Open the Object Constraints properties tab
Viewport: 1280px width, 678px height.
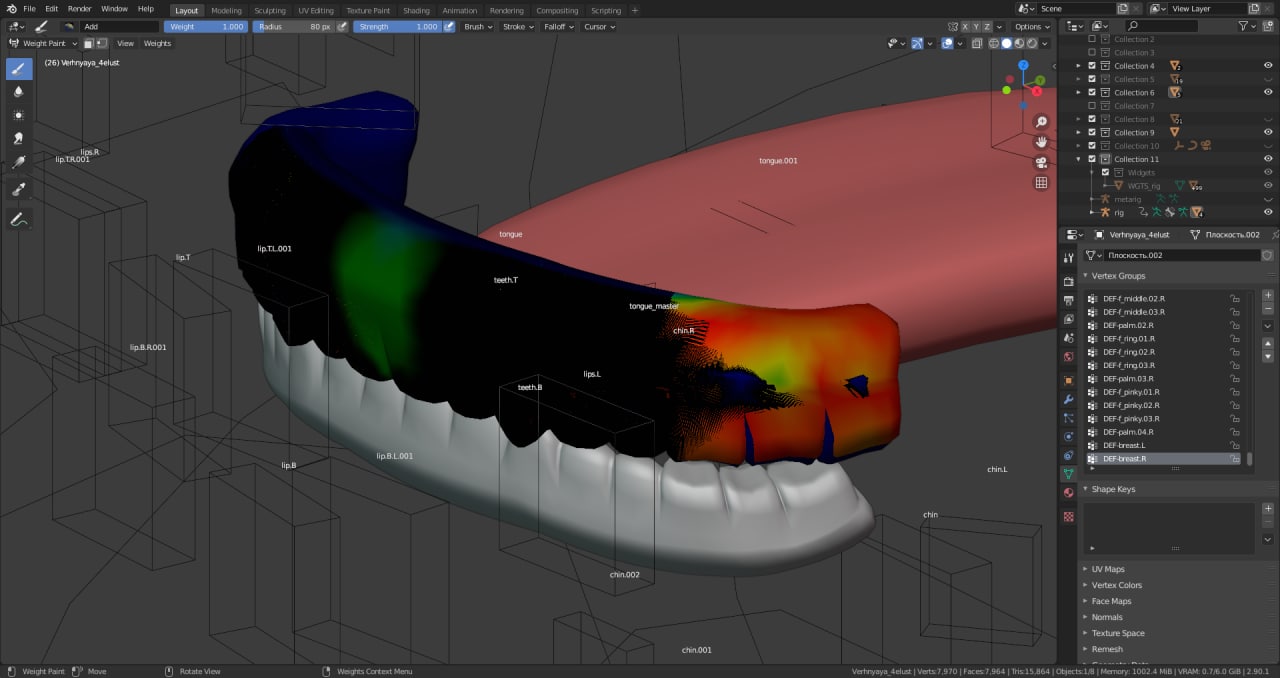coord(1068,455)
